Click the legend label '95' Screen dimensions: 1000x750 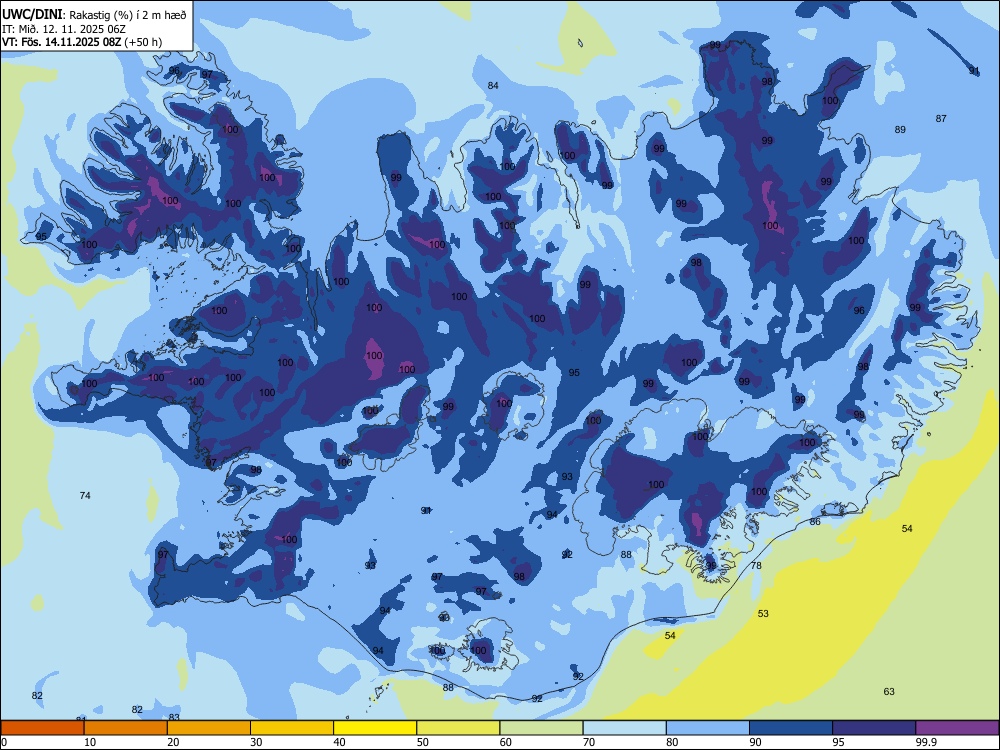[x=839, y=742]
